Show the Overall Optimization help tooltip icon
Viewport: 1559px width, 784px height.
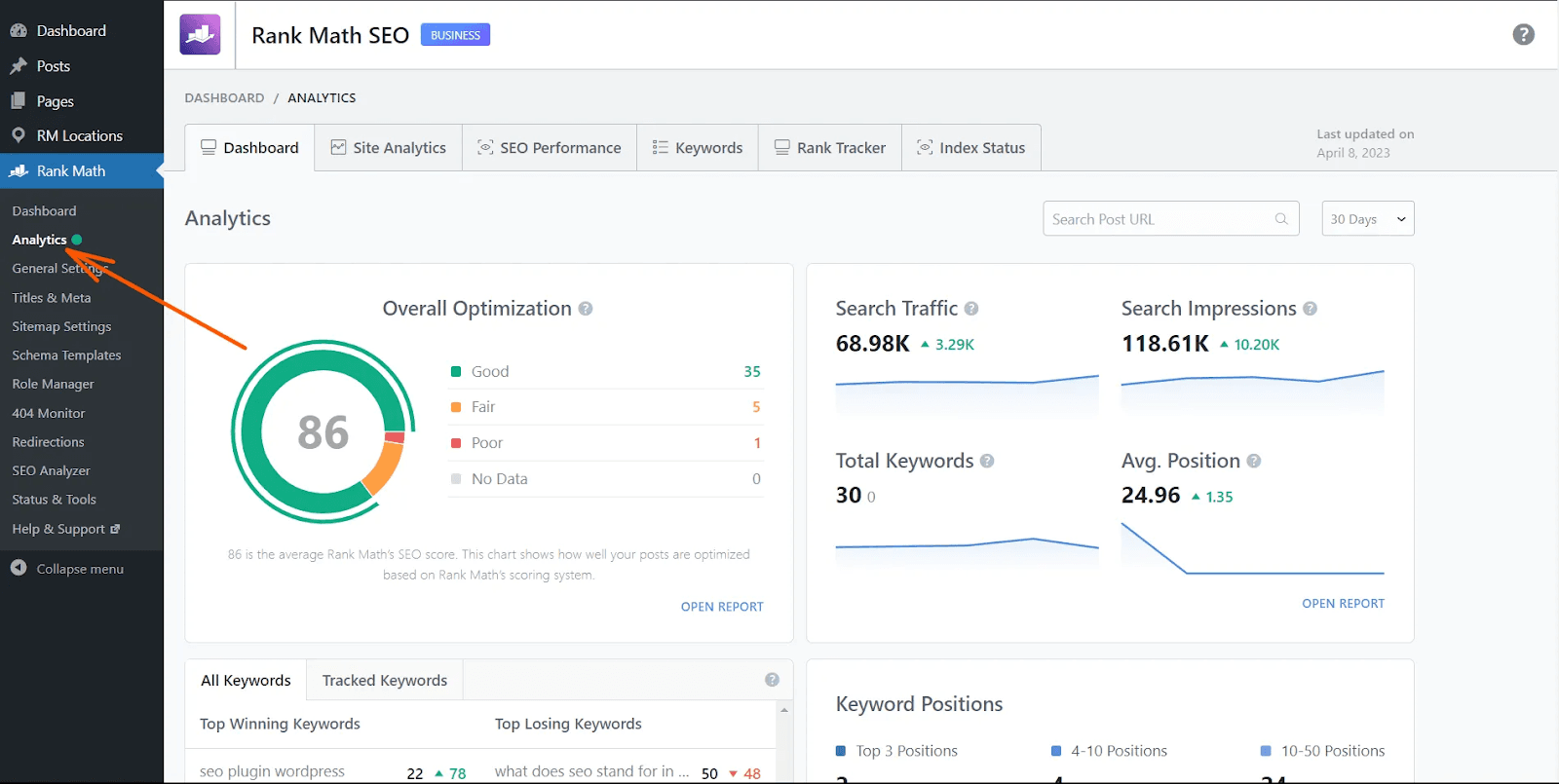click(586, 309)
